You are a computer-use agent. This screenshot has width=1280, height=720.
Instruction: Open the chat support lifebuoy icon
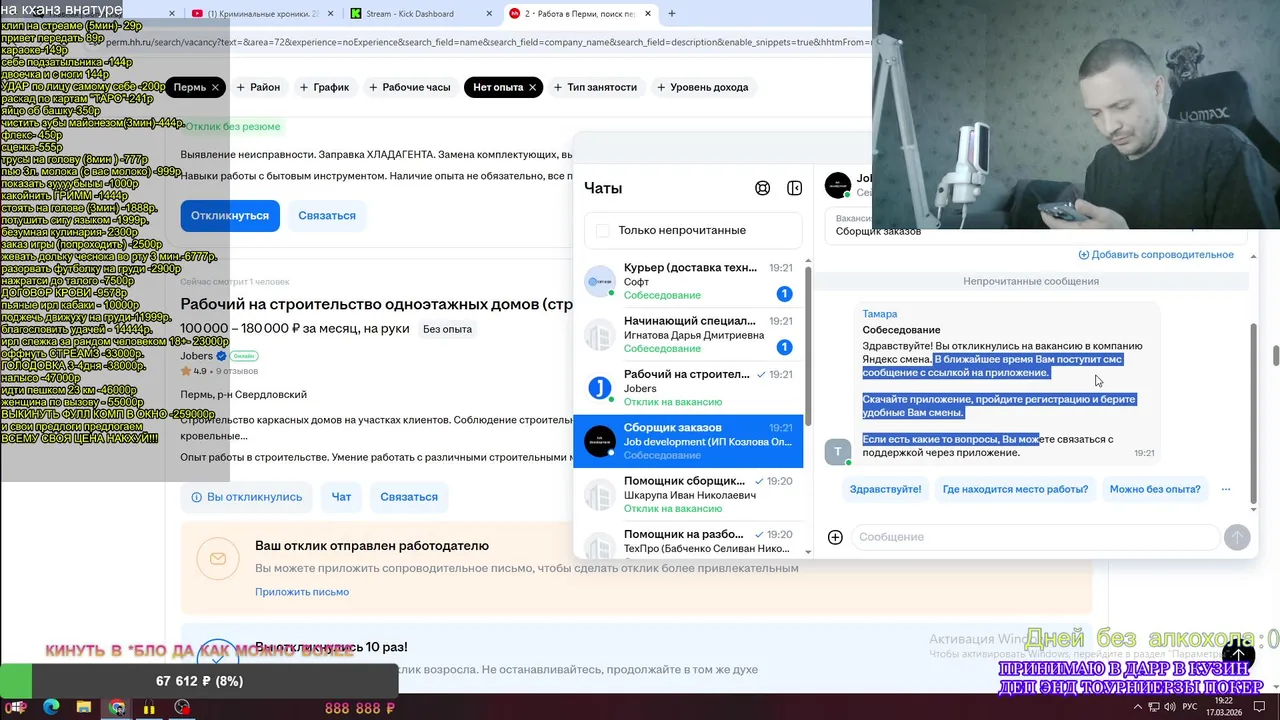coord(762,188)
